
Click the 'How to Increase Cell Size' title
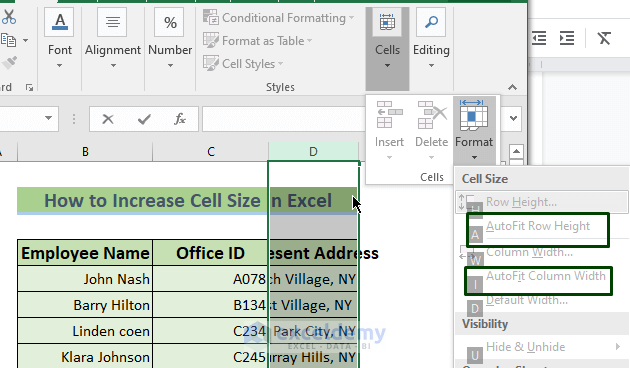(x=152, y=200)
